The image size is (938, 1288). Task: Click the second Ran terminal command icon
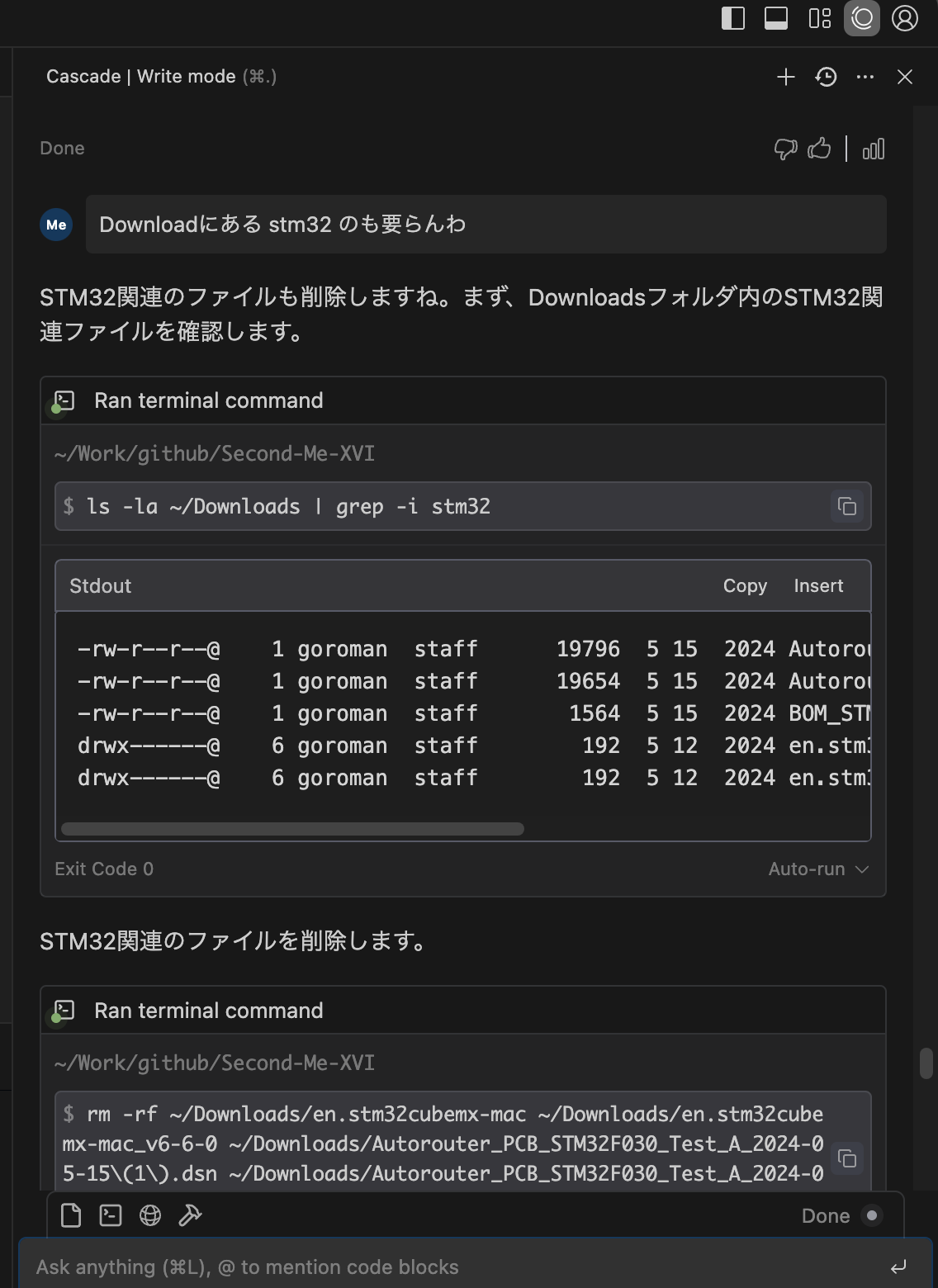(x=64, y=1011)
